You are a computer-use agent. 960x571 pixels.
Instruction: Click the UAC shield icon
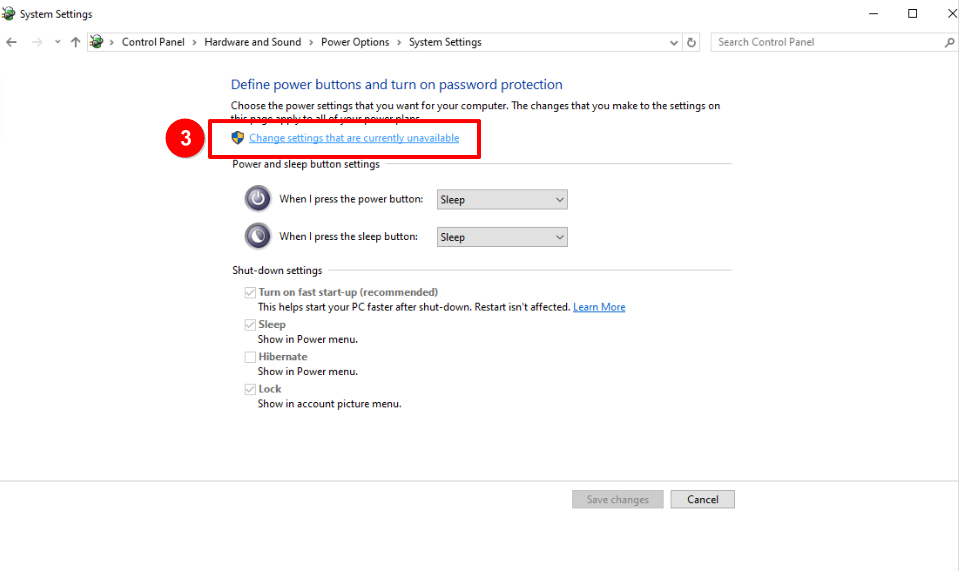click(x=238, y=138)
